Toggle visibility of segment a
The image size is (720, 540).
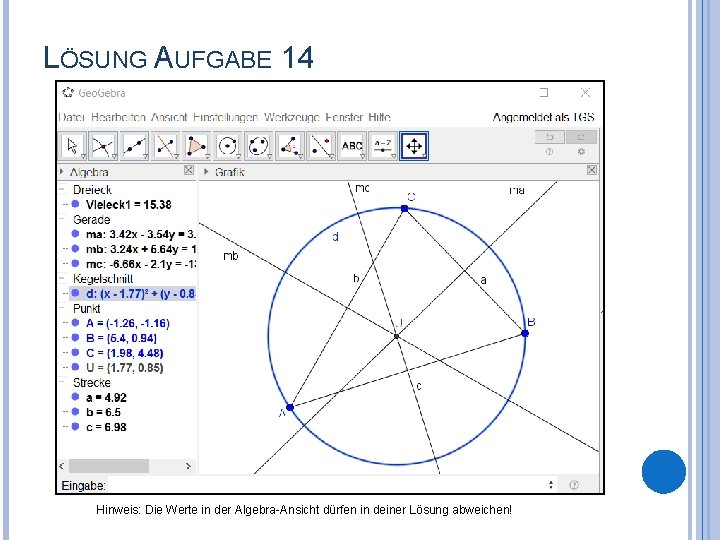pos(76,397)
